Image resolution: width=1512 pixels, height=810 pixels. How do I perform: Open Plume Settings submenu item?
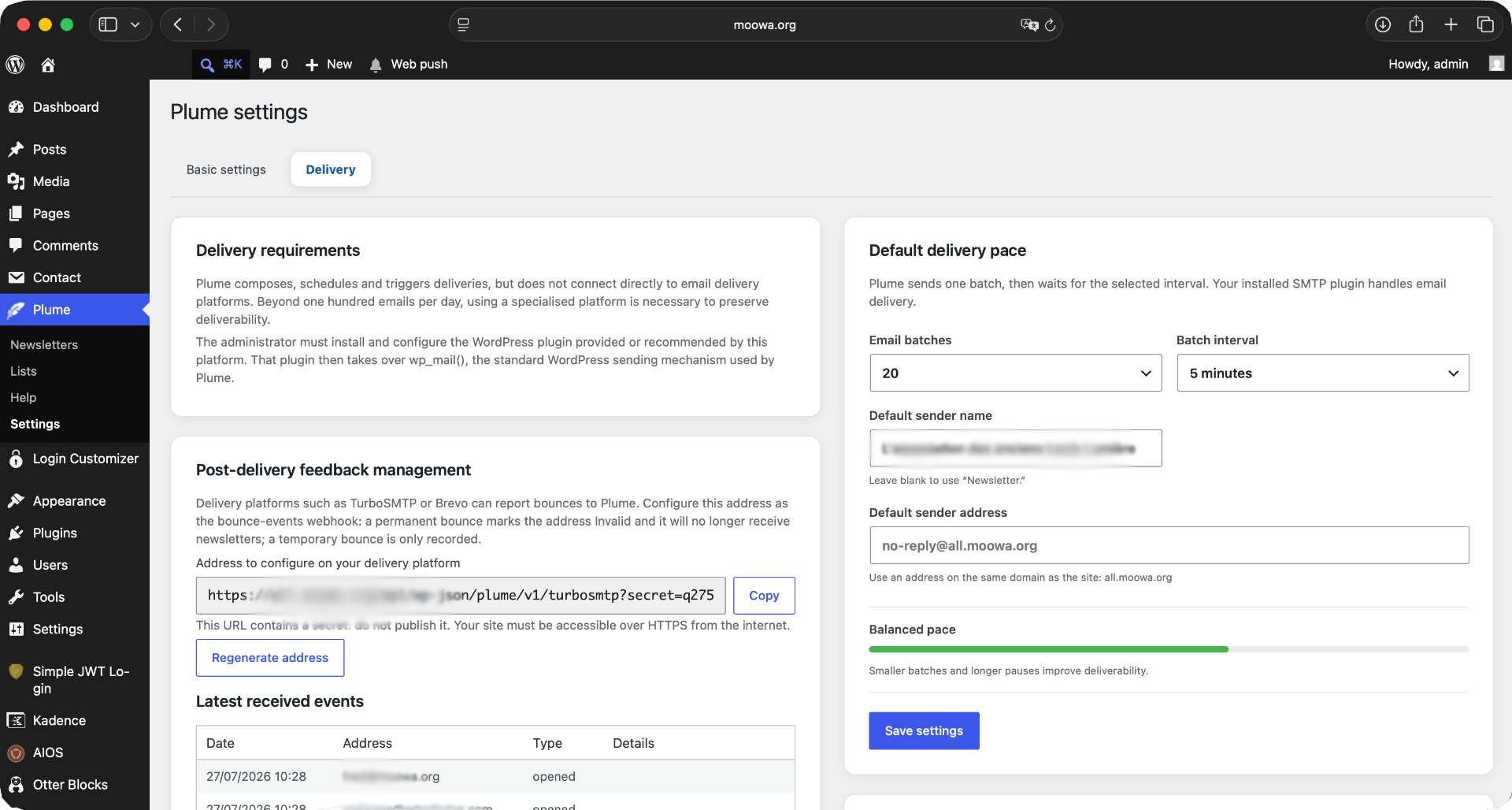pyautogui.click(x=35, y=424)
